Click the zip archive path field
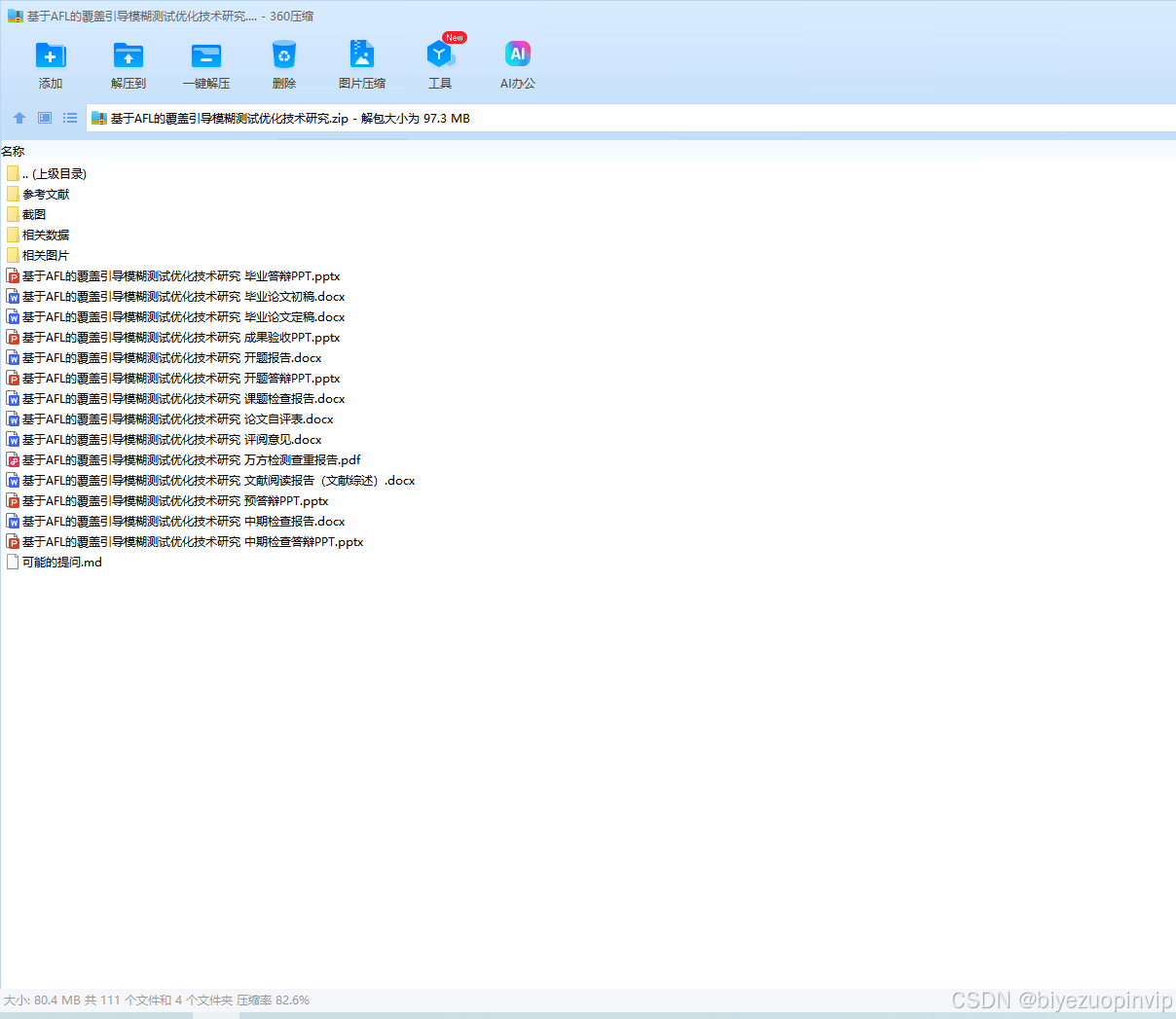 (x=631, y=119)
